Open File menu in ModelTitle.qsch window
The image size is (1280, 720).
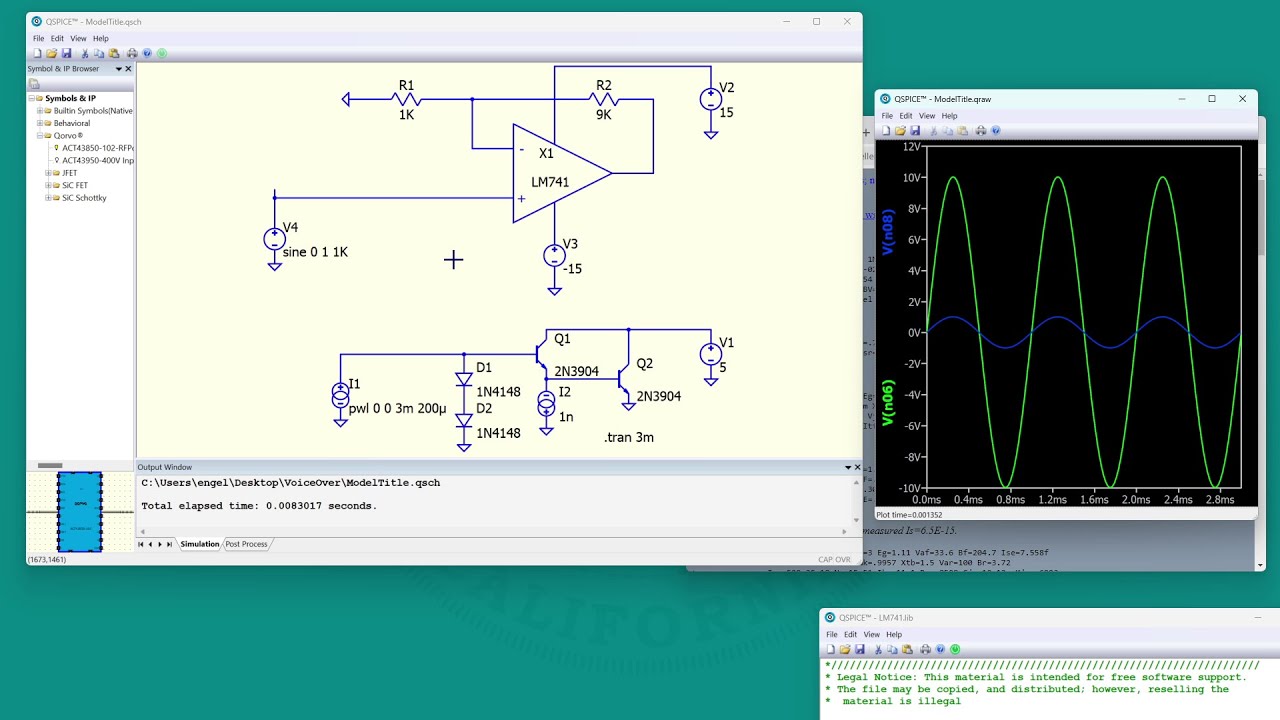pyautogui.click(x=38, y=38)
